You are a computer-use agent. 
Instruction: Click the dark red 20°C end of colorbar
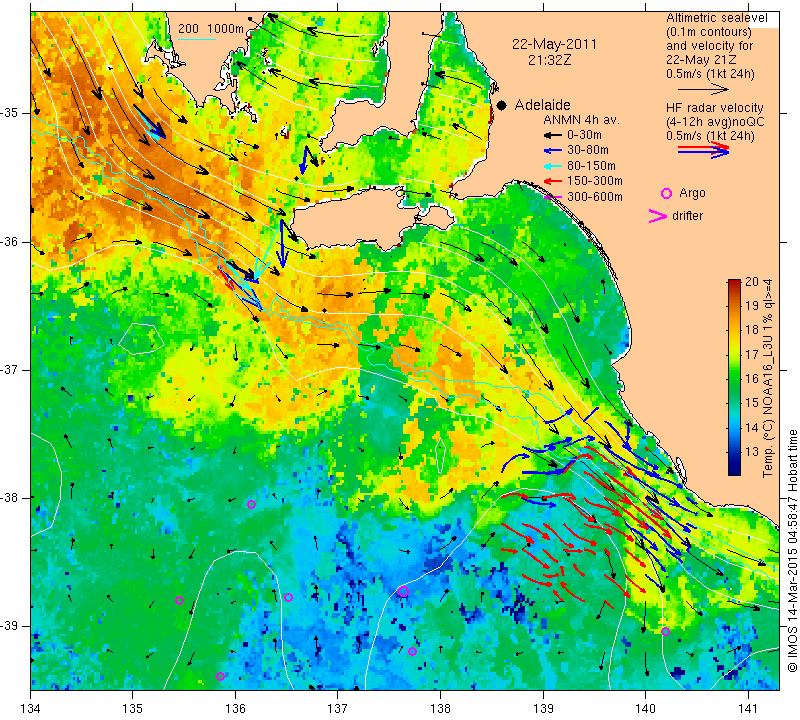click(x=734, y=284)
